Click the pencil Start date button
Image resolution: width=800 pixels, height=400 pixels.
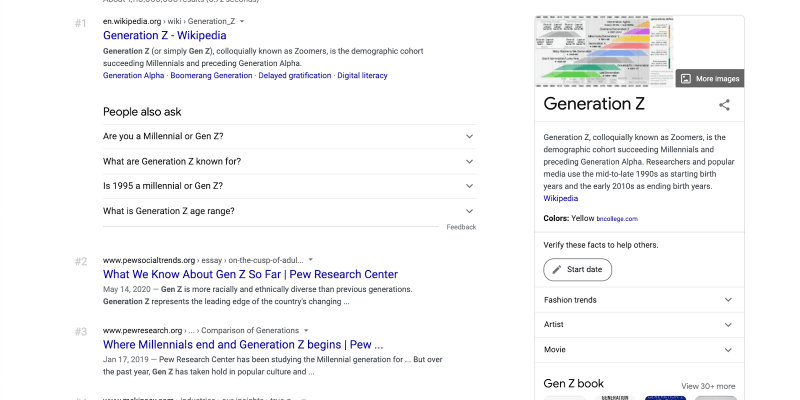[x=577, y=269]
